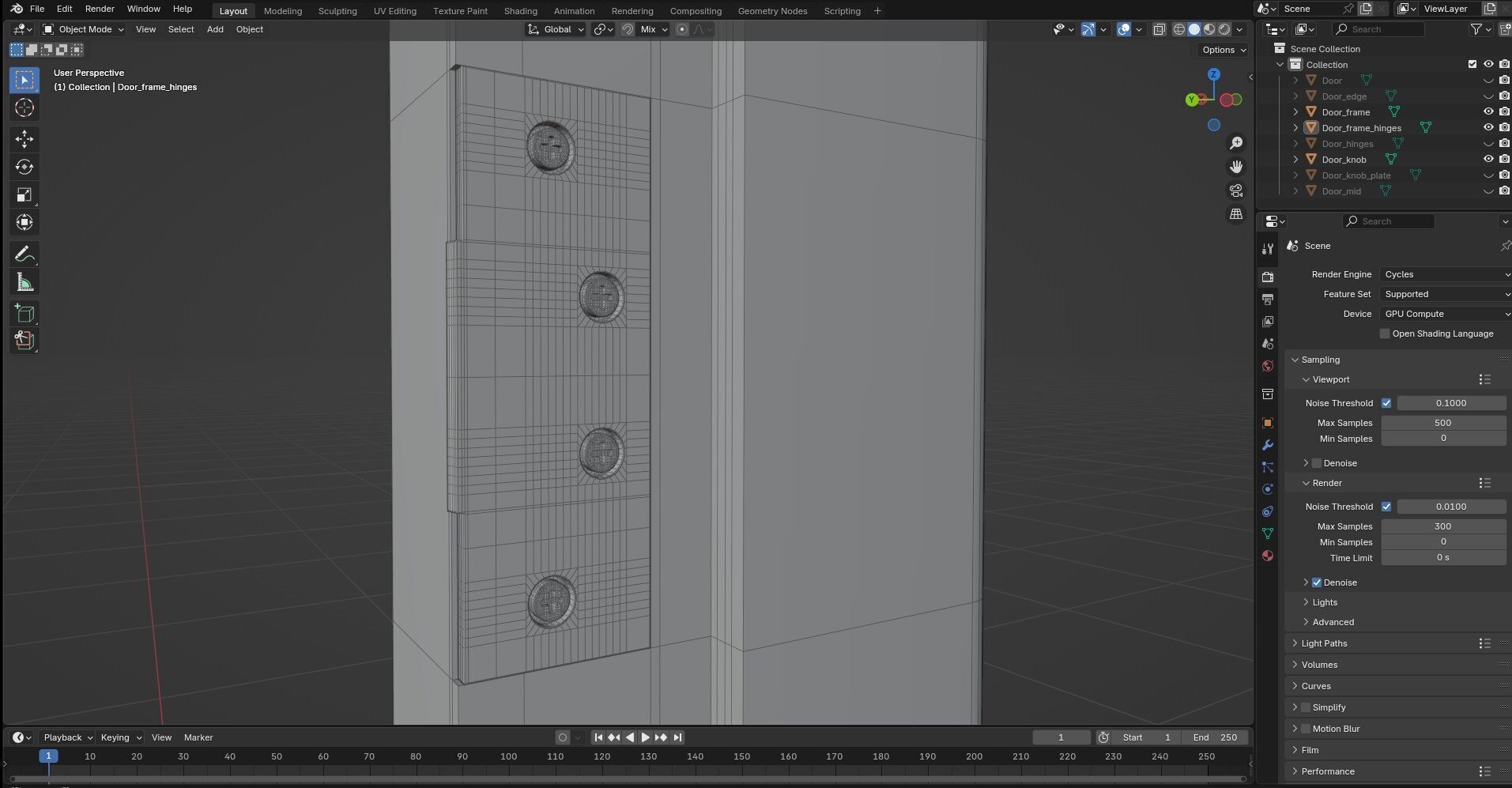Click viewport Max Samples field
The width and height of the screenshot is (1512, 788).
(1443, 423)
